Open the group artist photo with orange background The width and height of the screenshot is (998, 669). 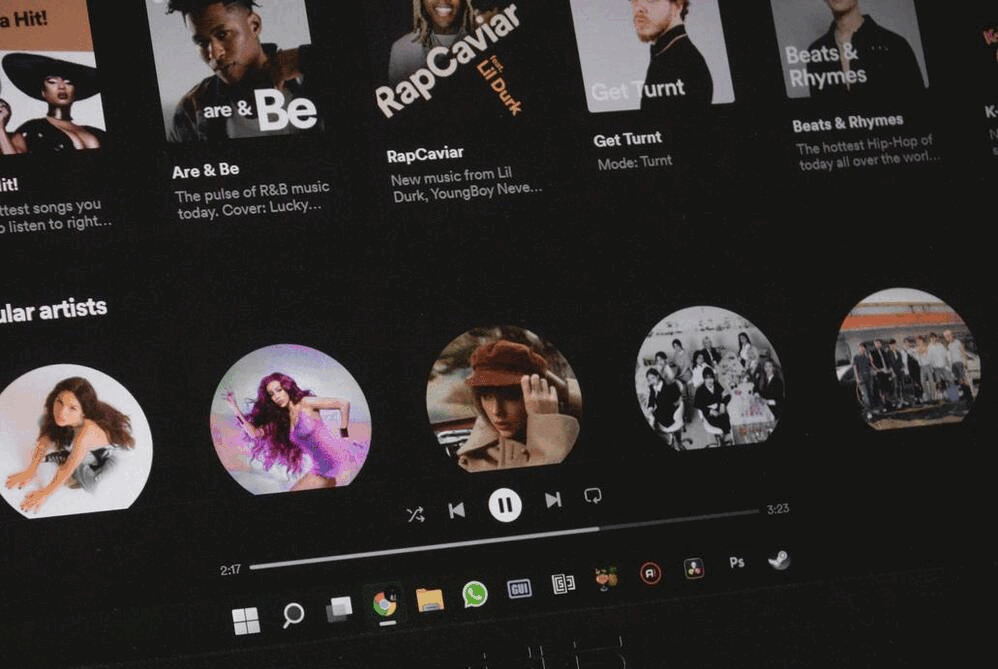coord(908,358)
